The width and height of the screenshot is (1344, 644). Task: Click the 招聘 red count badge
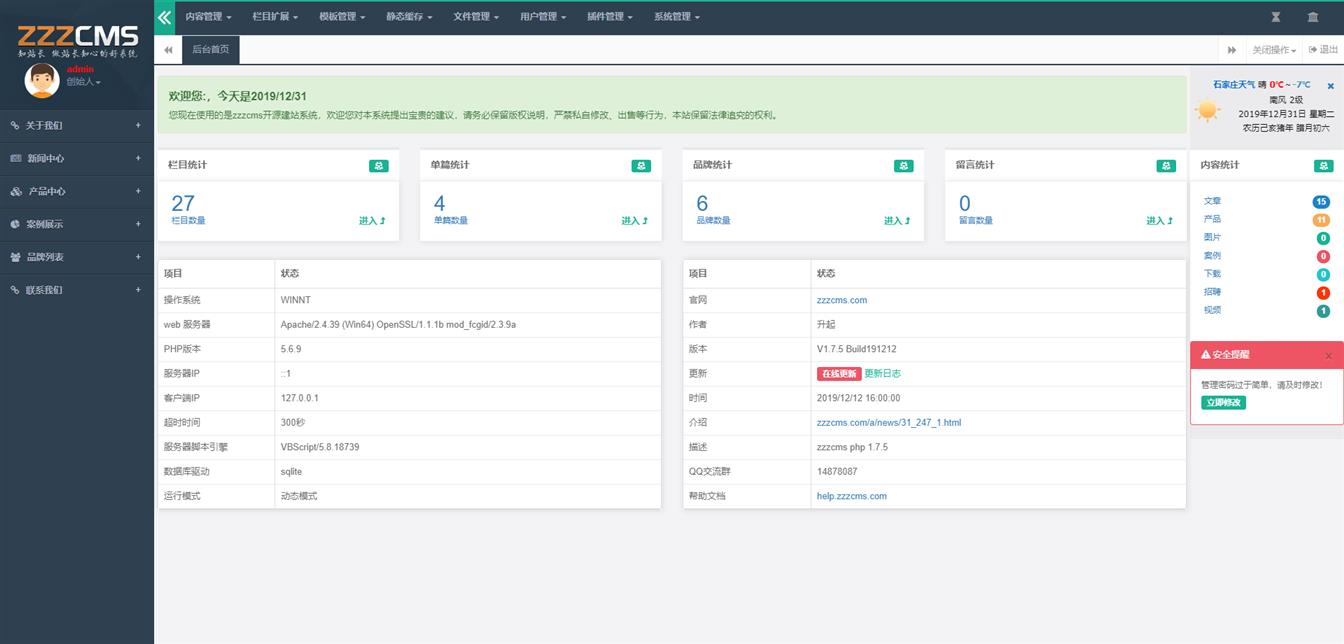[x=1323, y=293]
